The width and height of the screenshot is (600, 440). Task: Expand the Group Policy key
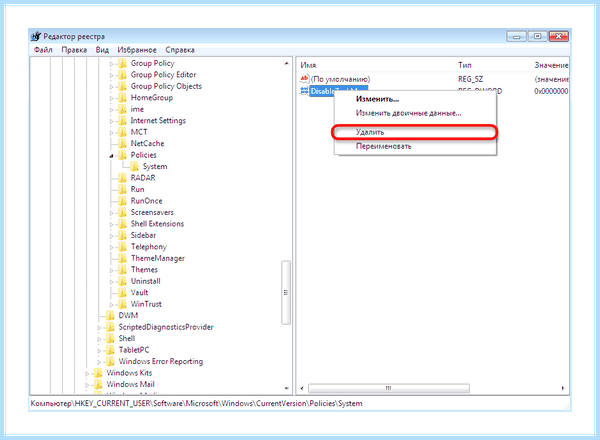tap(111, 64)
